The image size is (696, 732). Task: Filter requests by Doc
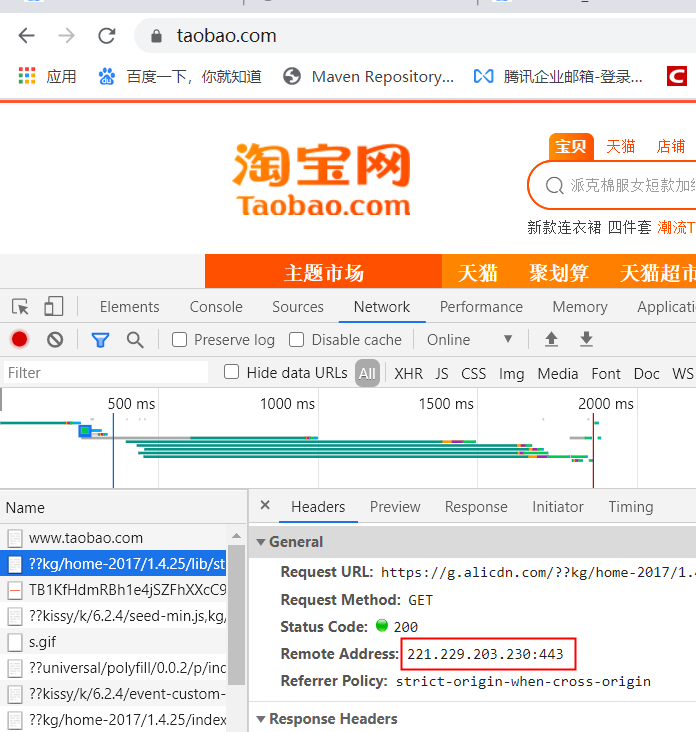[647, 373]
